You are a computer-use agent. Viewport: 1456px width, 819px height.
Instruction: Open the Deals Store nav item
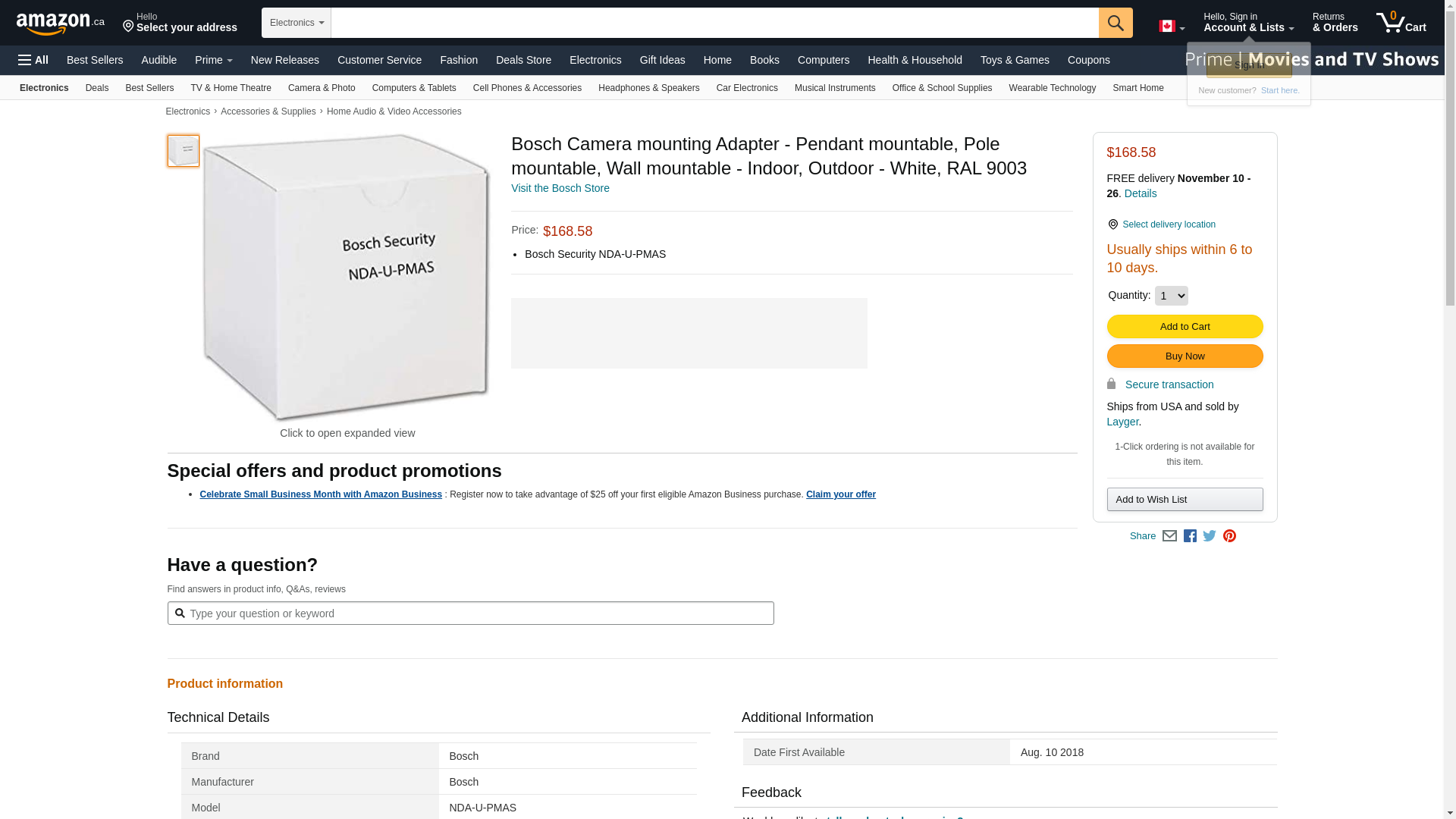point(523,60)
